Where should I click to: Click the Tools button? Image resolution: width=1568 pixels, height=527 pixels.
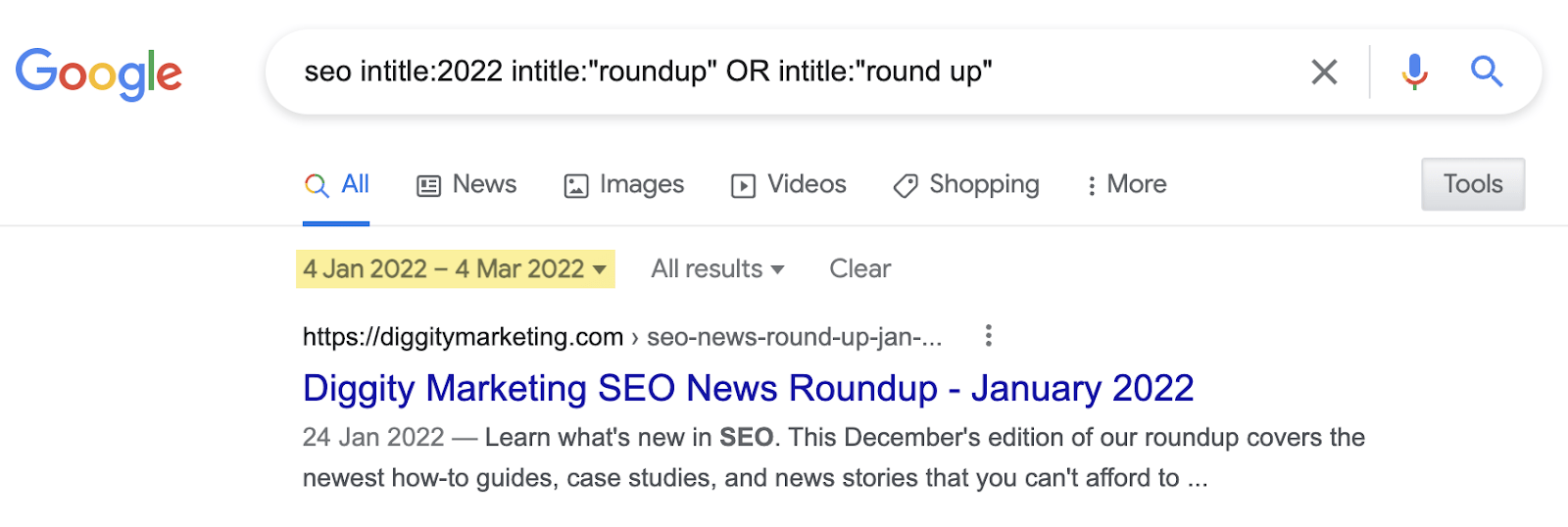coord(1472,184)
